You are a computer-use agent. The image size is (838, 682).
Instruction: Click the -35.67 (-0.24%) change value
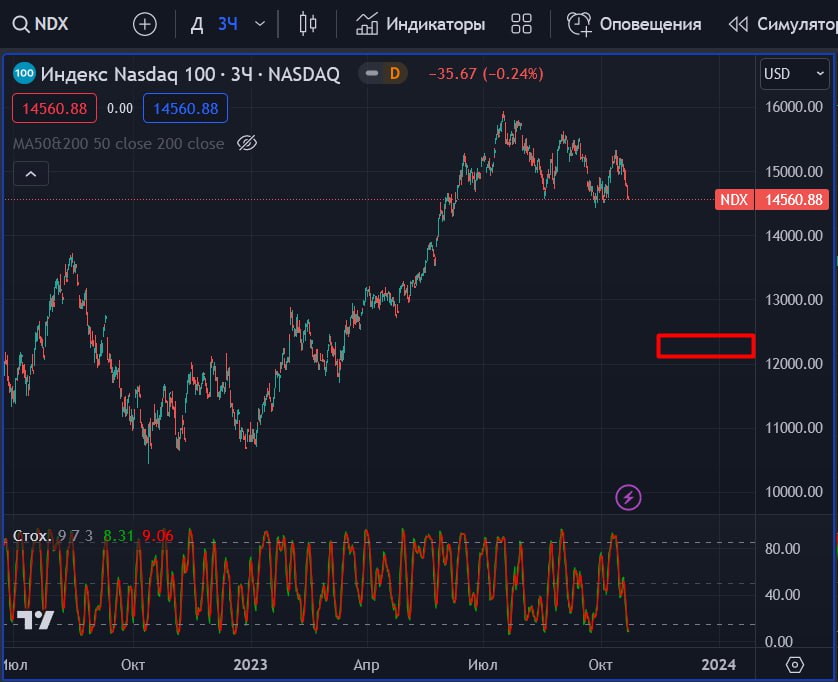[x=486, y=74]
